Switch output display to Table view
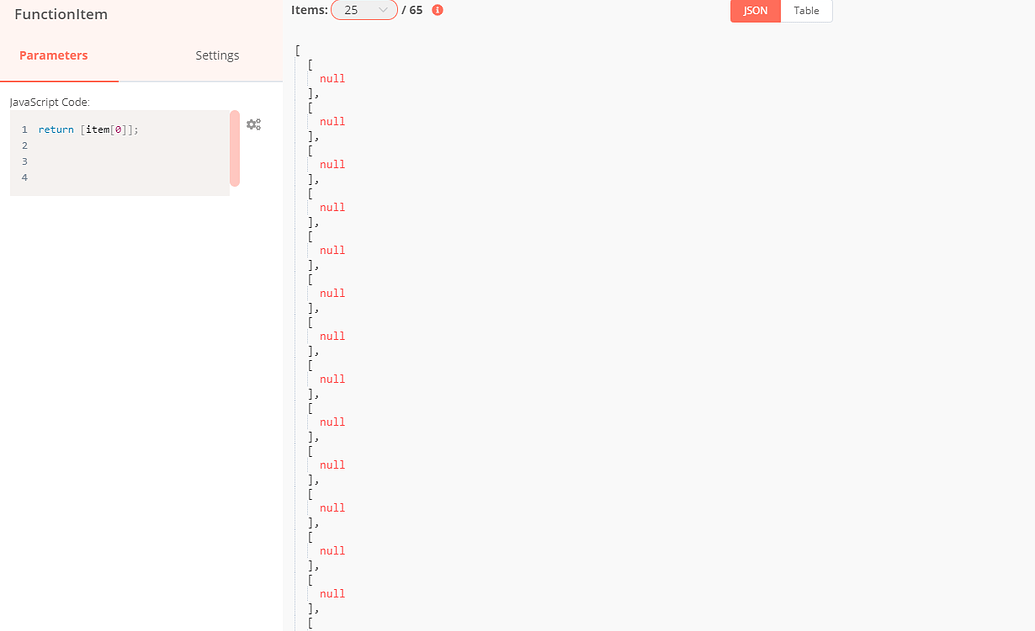1035x631 pixels. (x=806, y=11)
